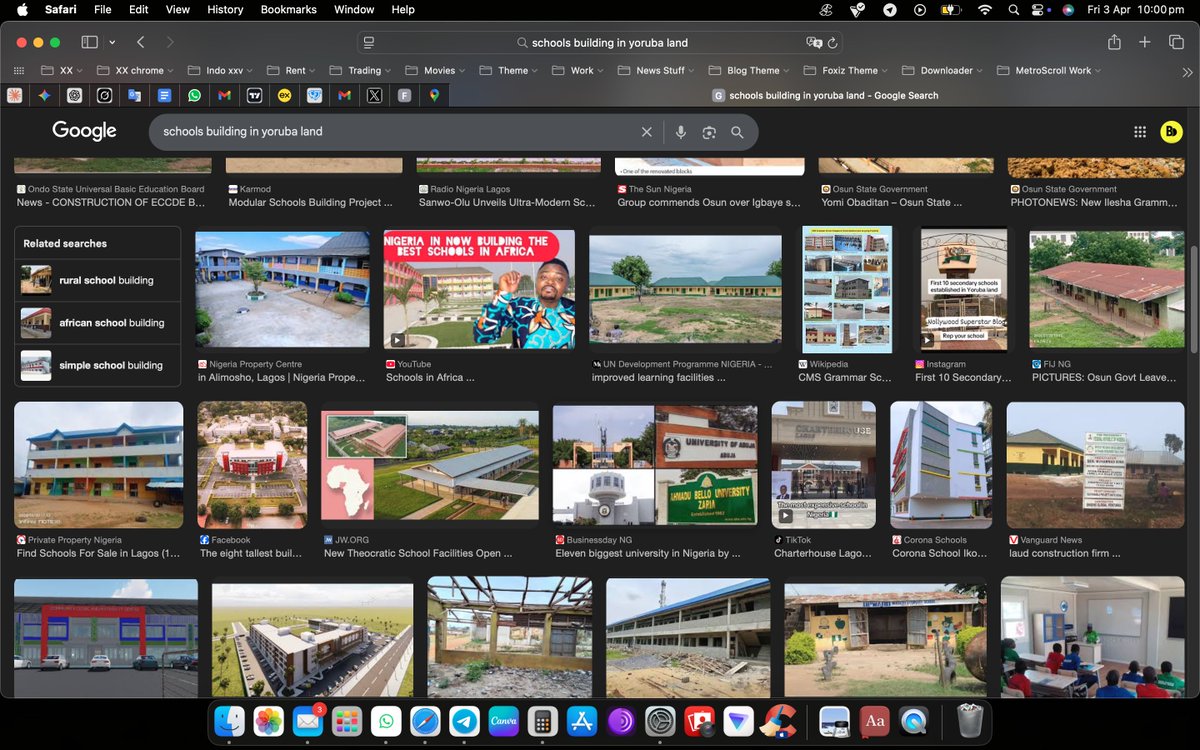Screen dimensions: 1200x750
Task: Open the WhatsApp pinned tab
Action: (x=194, y=96)
